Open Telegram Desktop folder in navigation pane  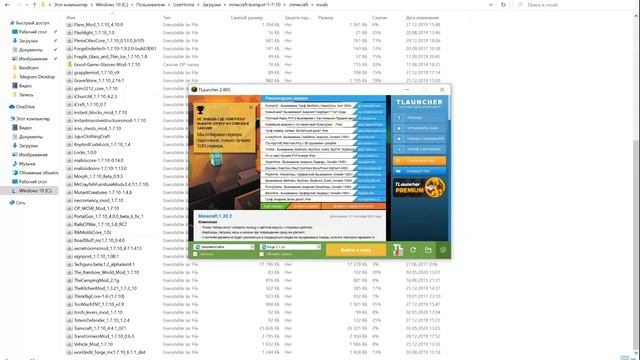click(x=36, y=77)
